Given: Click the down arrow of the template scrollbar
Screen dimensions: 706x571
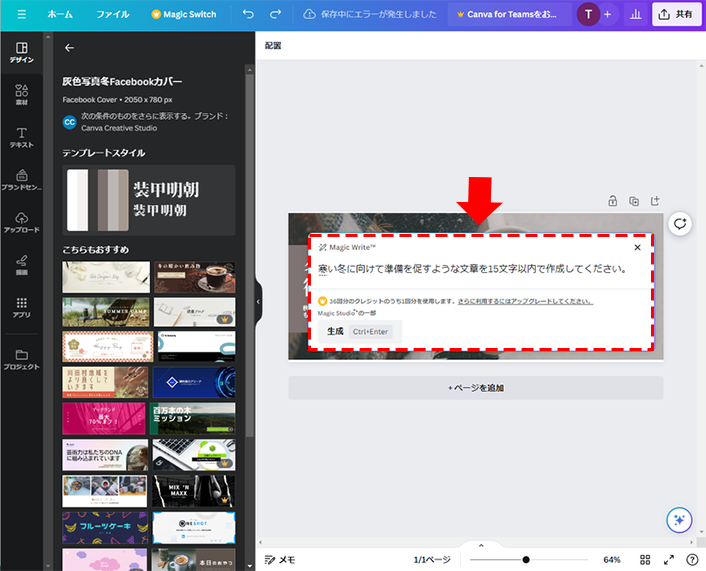Looking at the screenshot, I should pyautogui.click(x=249, y=566).
